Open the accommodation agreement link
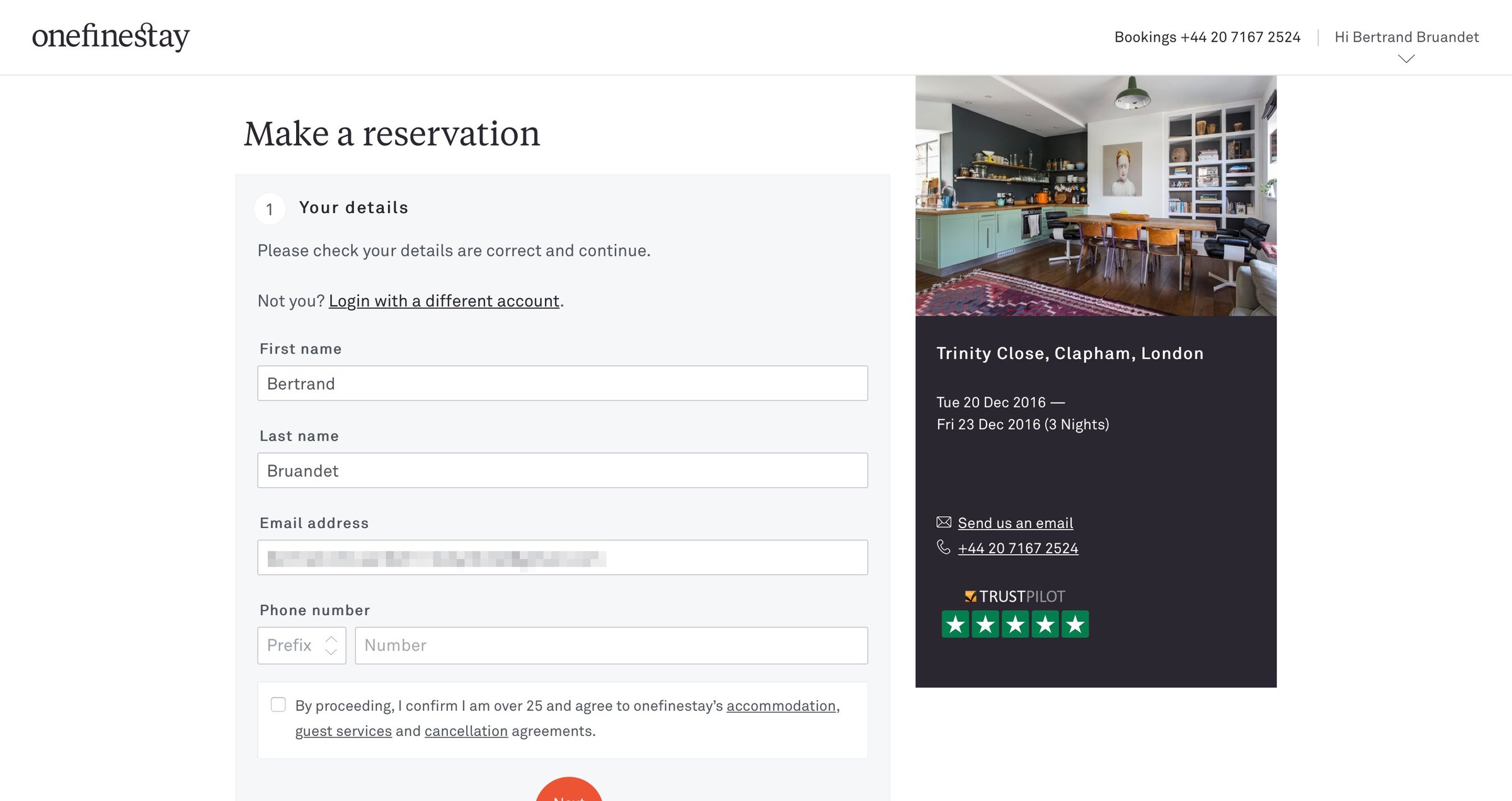 click(x=781, y=706)
